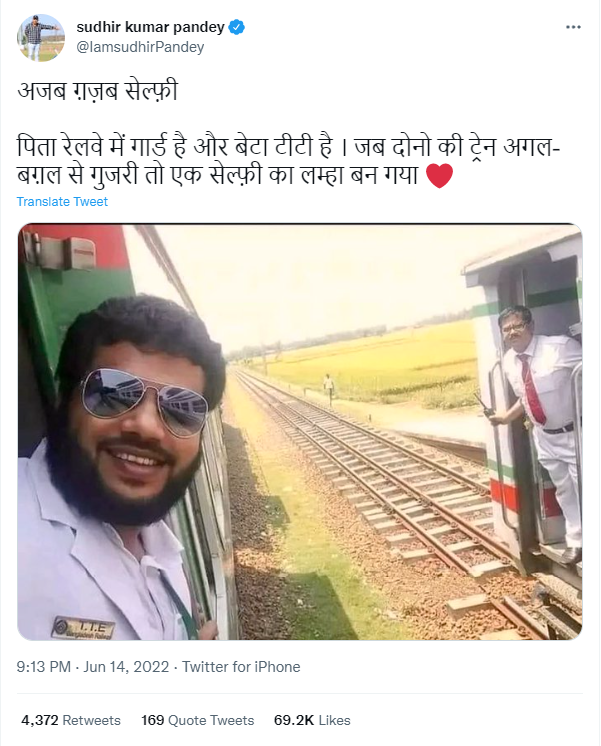
Task: Click the second paragraph of tweet text
Action: pos(290,160)
